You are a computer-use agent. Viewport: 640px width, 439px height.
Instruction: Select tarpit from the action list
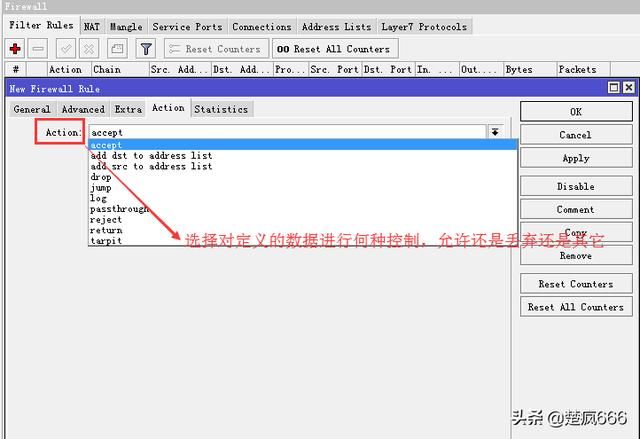coord(106,241)
